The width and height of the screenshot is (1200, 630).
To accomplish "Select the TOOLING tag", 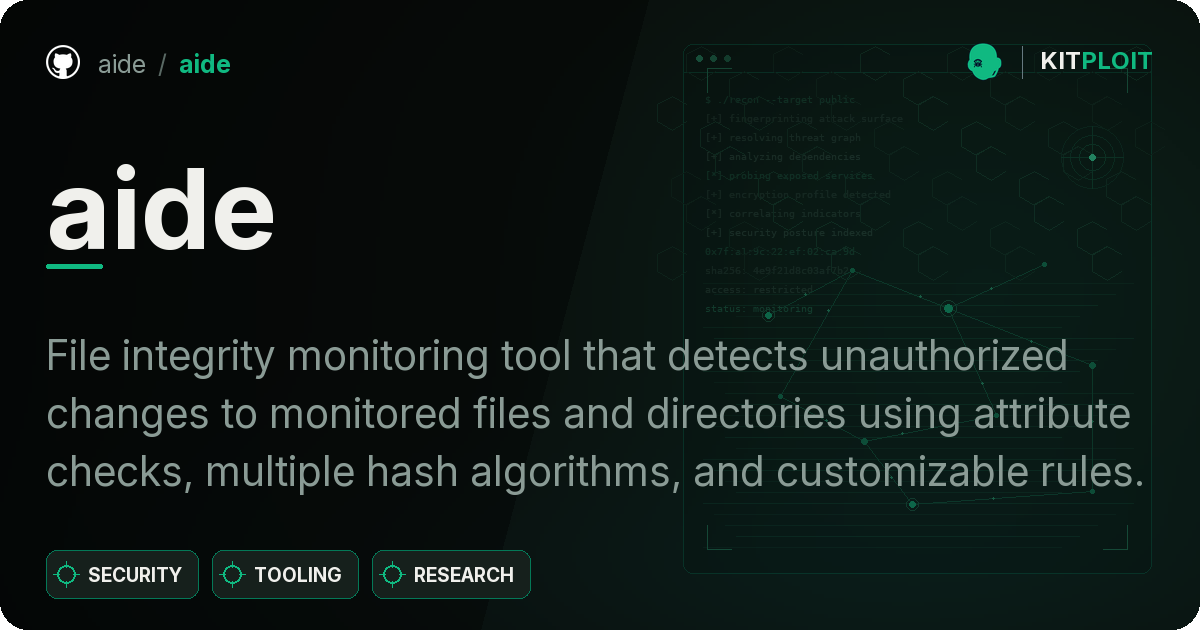I will pos(285,575).
